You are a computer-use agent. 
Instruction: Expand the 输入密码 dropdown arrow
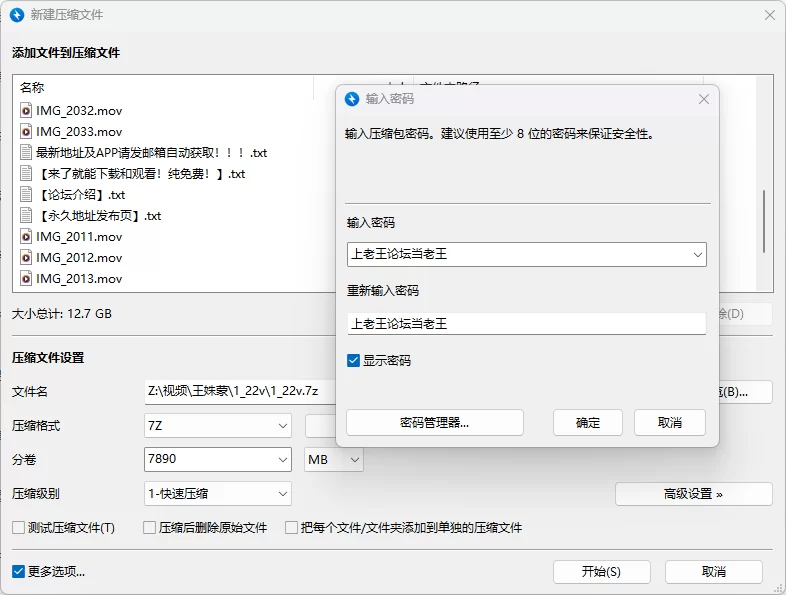(x=697, y=255)
